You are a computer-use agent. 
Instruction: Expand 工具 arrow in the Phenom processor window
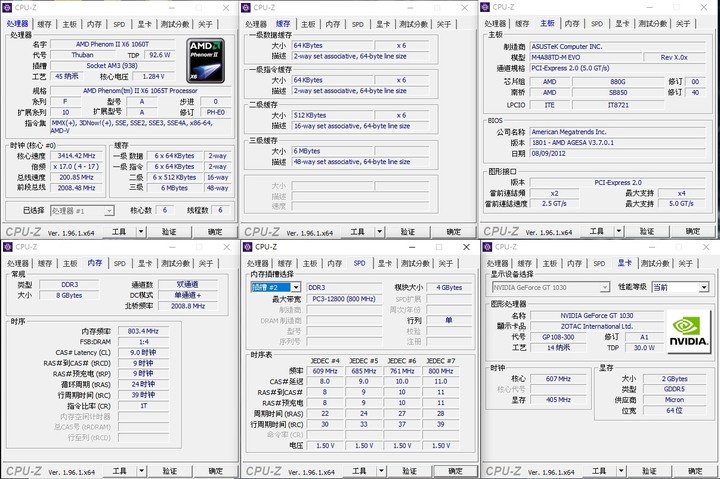tap(141, 231)
